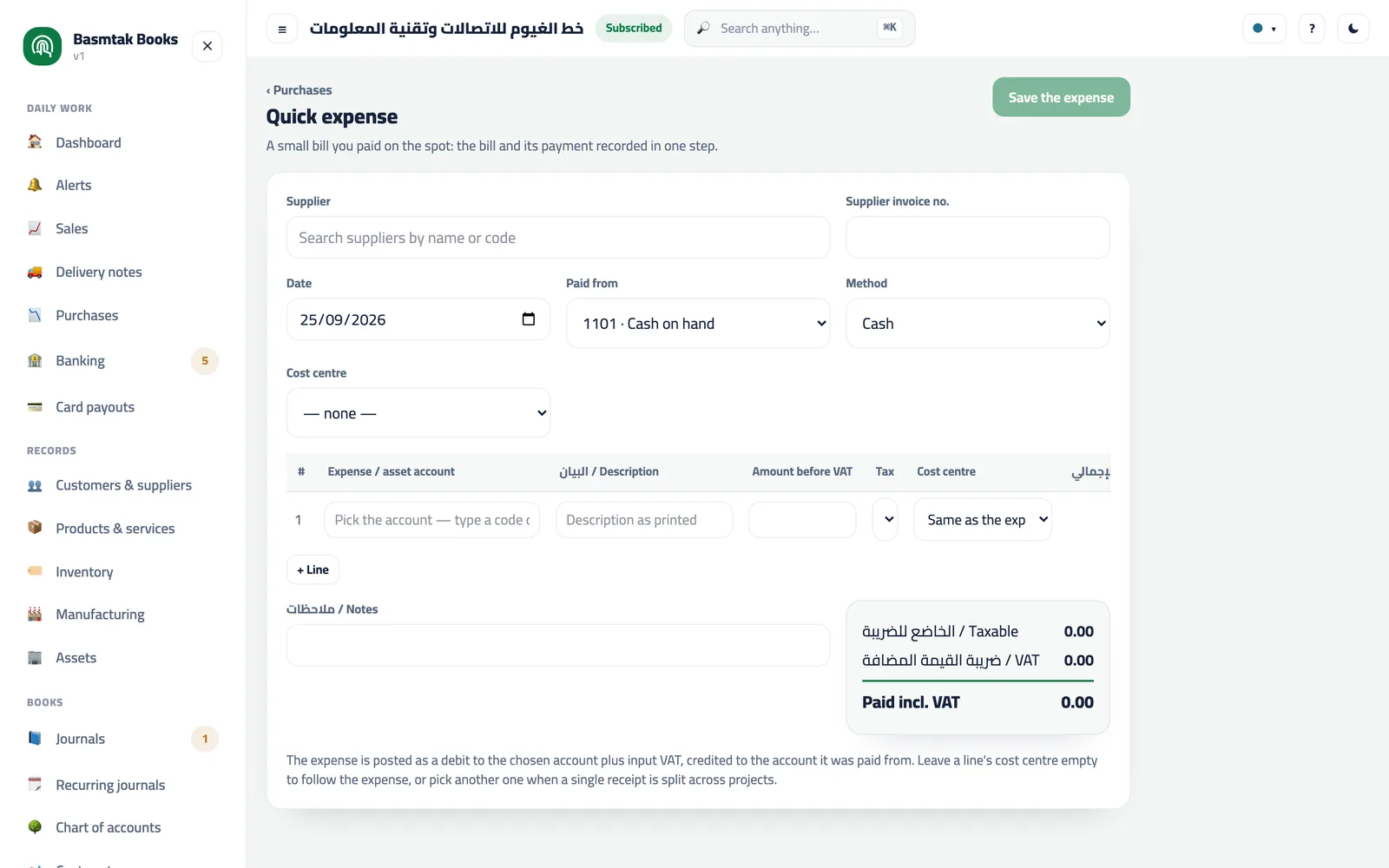
Task: Click the Basmtak Books logo icon
Action: point(43,46)
